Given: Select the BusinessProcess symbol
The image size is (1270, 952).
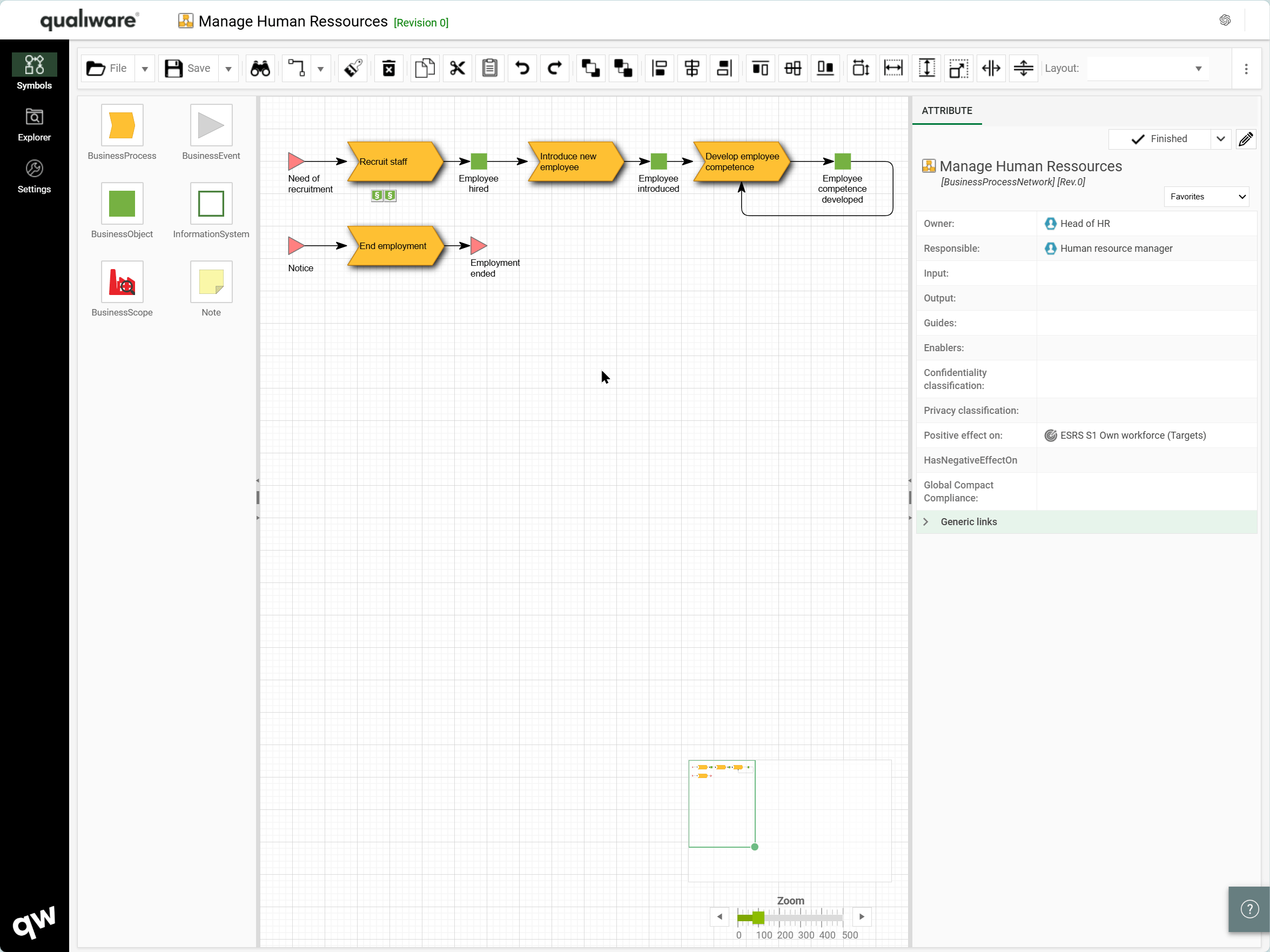Looking at the screenshot, I should click(x=122, y=125).
